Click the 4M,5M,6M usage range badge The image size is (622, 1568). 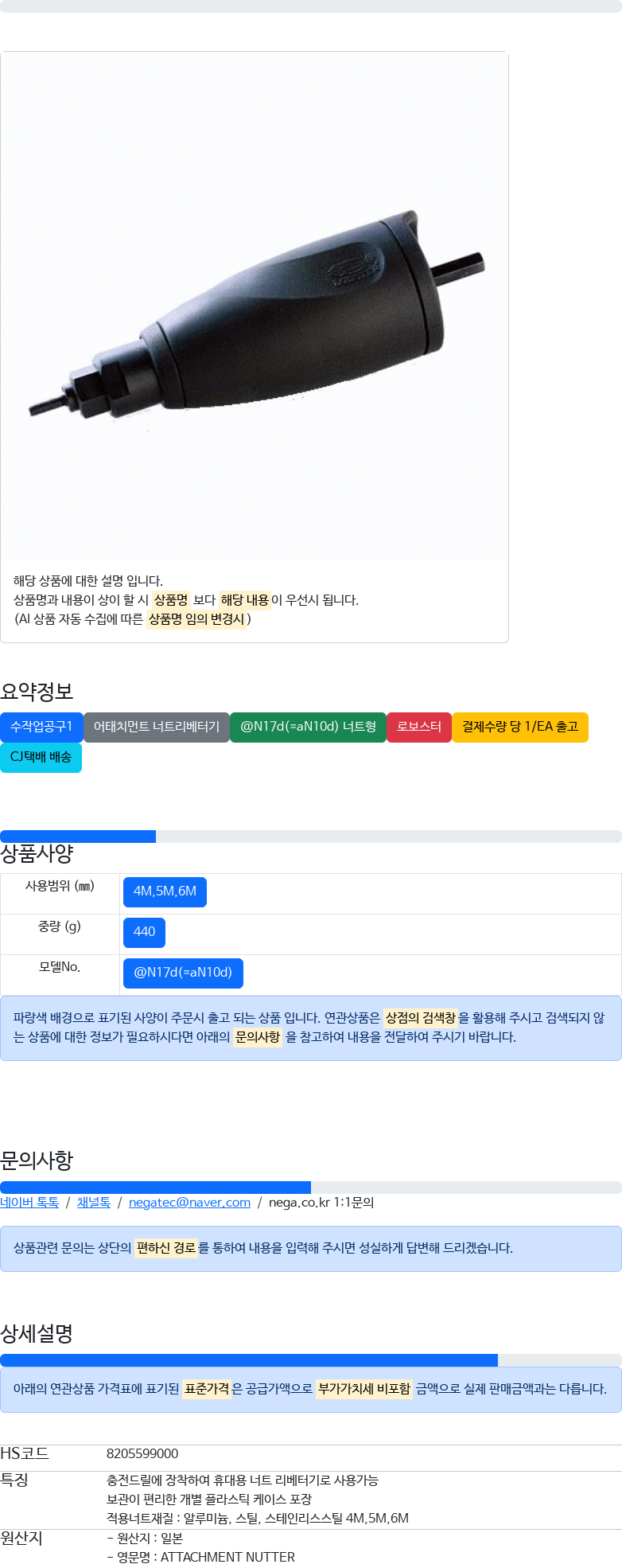coord(165,891)
